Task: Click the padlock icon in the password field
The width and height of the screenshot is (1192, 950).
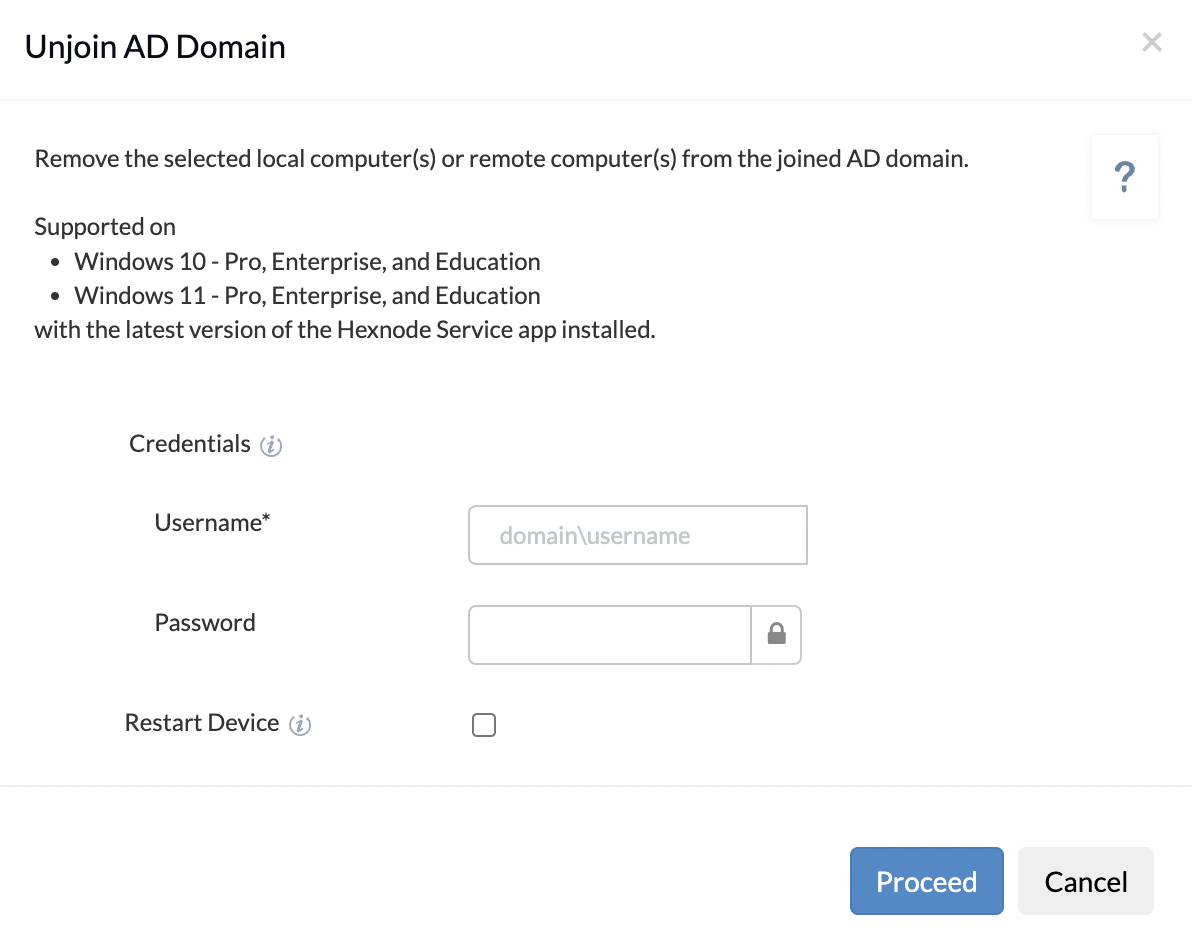Action: point(776,634)
